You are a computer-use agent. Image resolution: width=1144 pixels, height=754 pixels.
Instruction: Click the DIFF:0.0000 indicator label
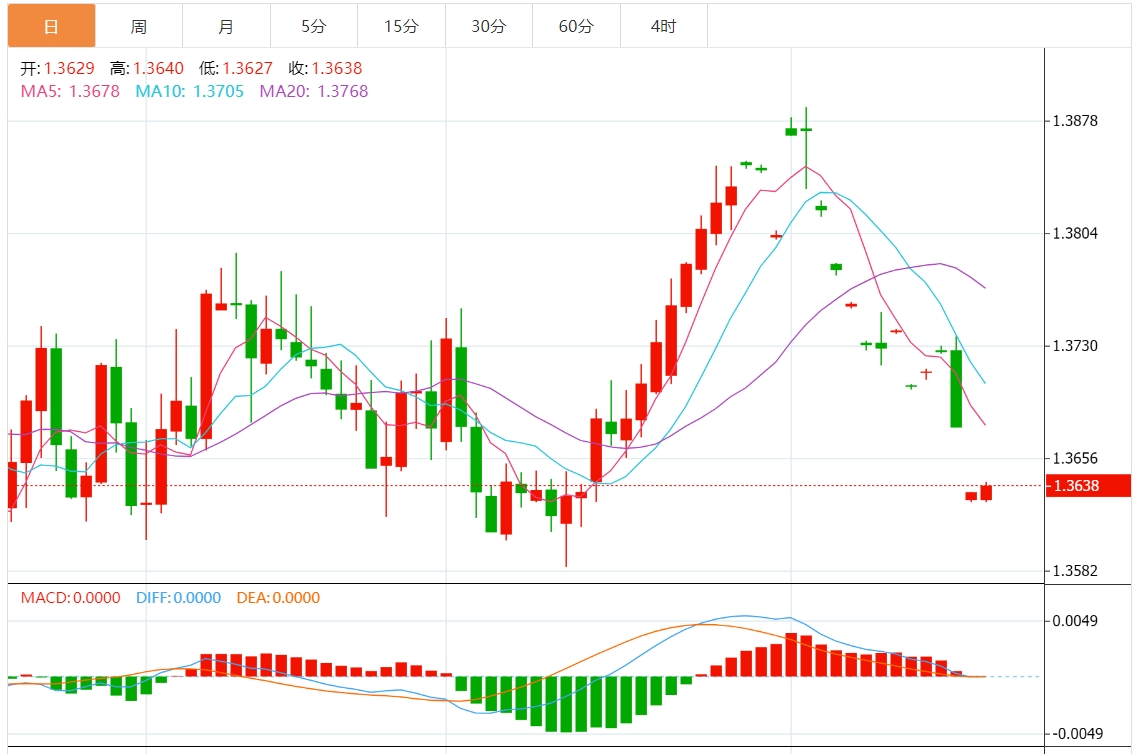tap(179, 598)
